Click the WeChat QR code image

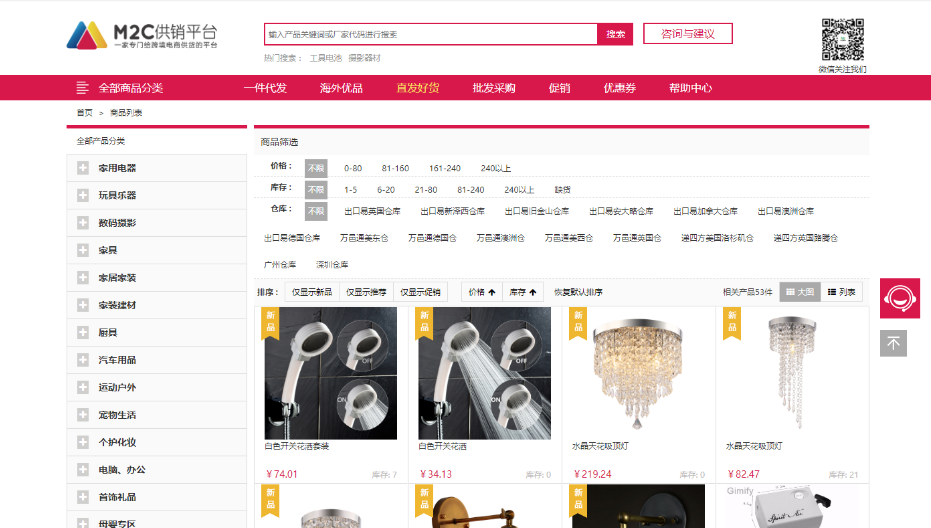coord(842,39)
